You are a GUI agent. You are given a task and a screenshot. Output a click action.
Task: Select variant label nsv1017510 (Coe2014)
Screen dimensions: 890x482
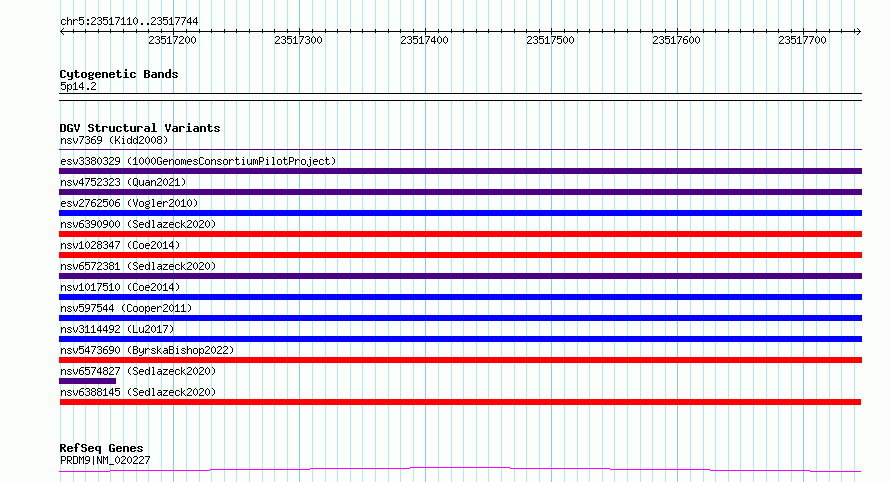[120, 287]
